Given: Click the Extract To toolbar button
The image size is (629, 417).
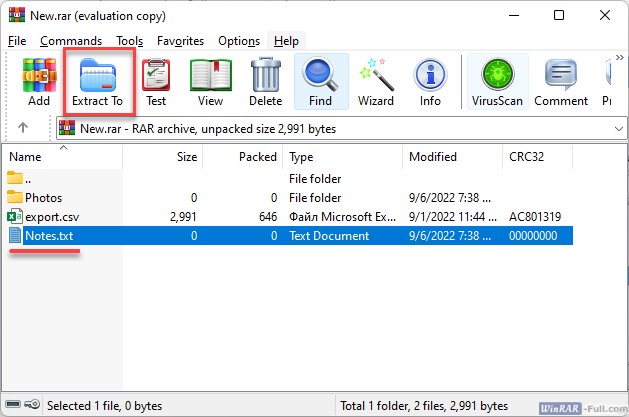Looking at the screenshot, I should 97,82.
